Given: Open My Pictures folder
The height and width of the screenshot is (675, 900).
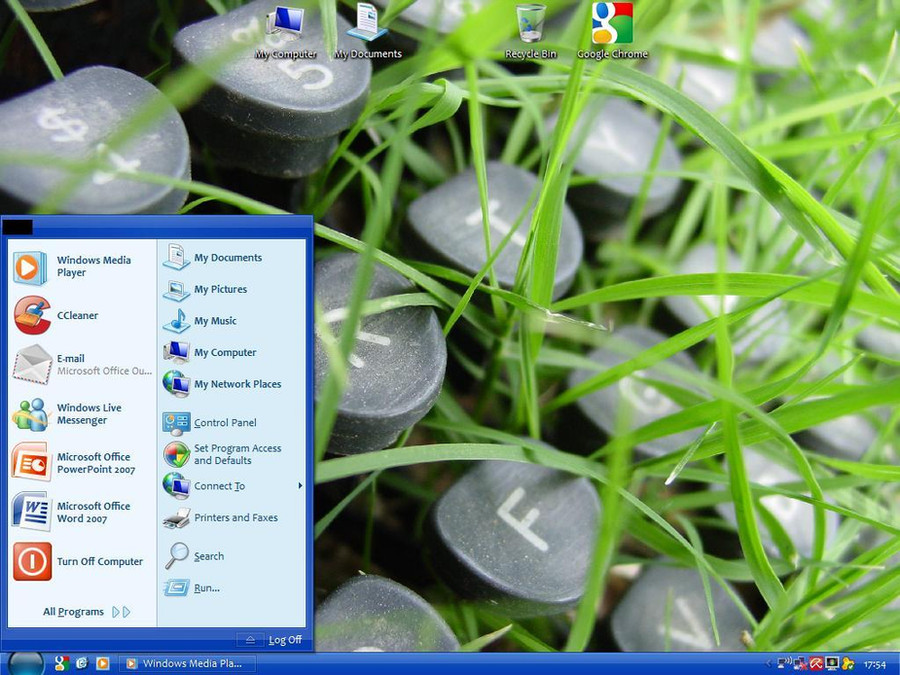Looking at the screenshot, I should click(232, 289).
